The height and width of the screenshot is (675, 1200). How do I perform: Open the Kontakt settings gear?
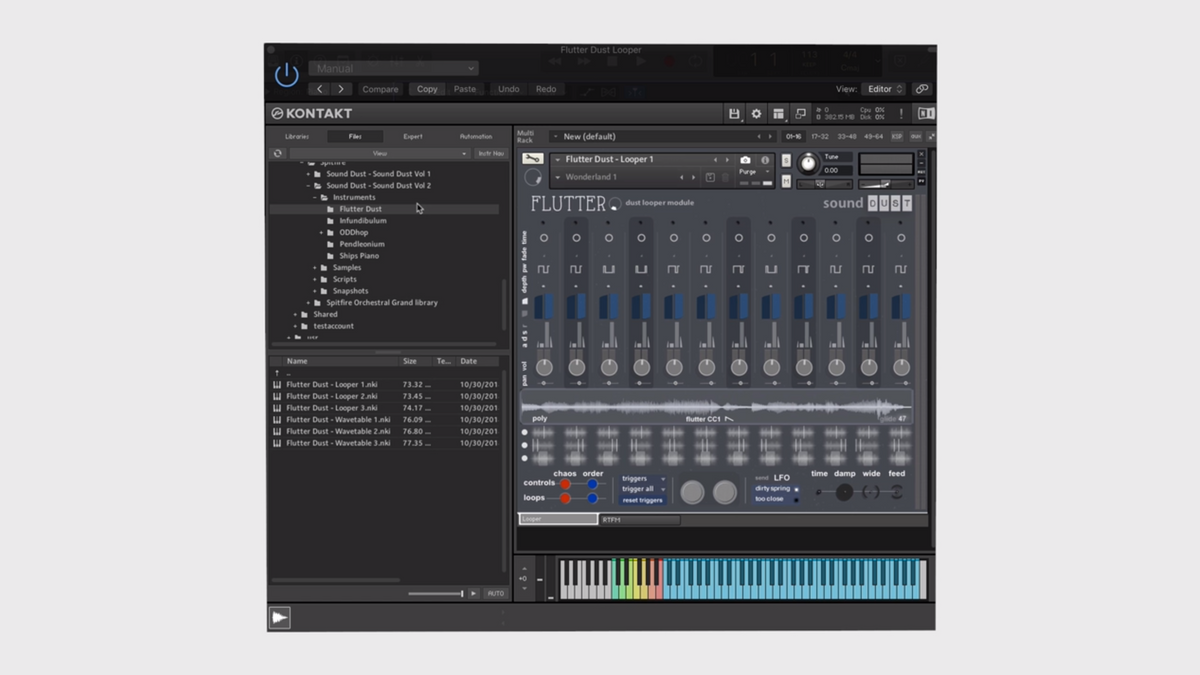pos(756,114)
